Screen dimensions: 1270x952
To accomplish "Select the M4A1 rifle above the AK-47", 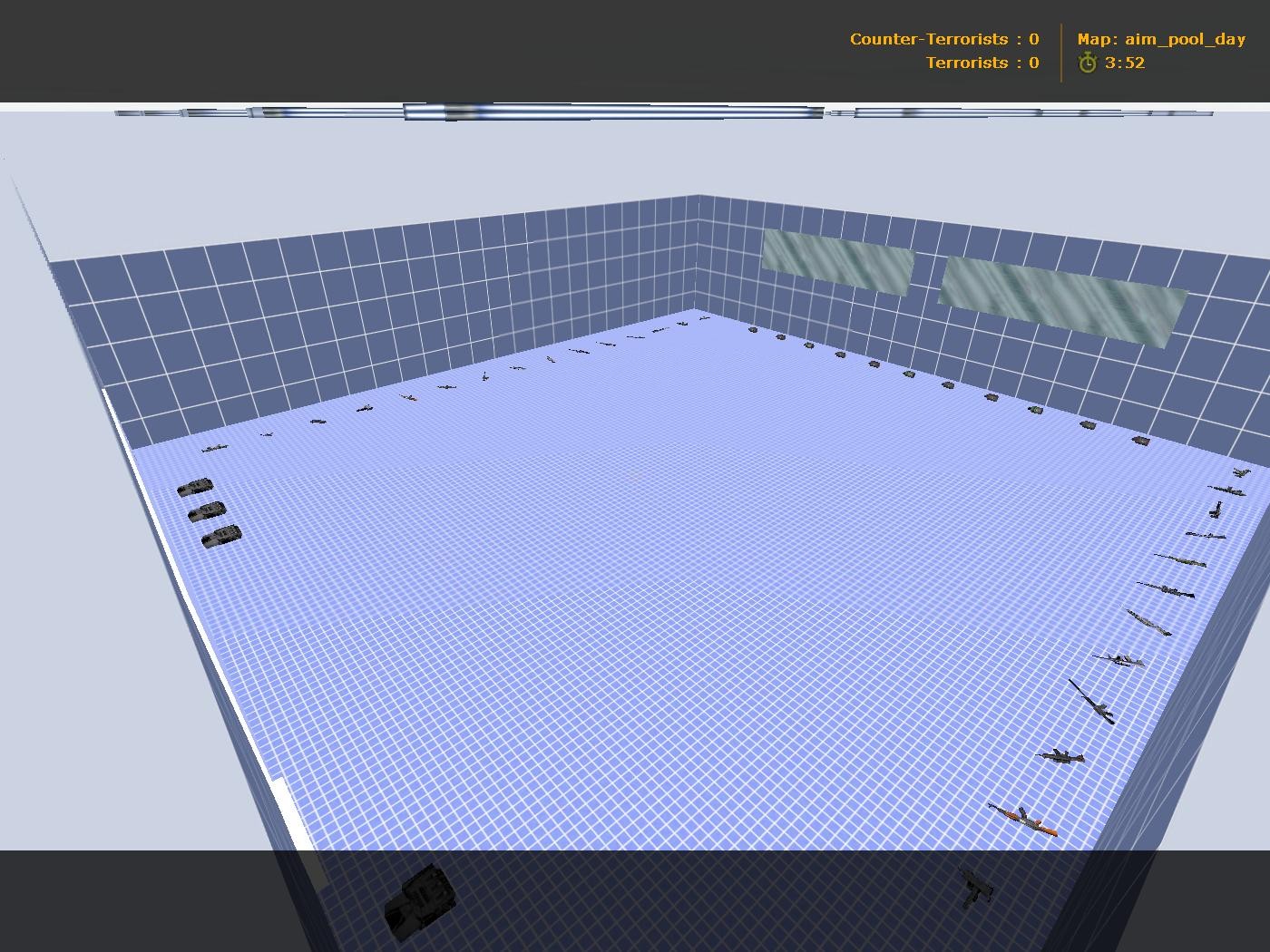I will (1061, 757).
